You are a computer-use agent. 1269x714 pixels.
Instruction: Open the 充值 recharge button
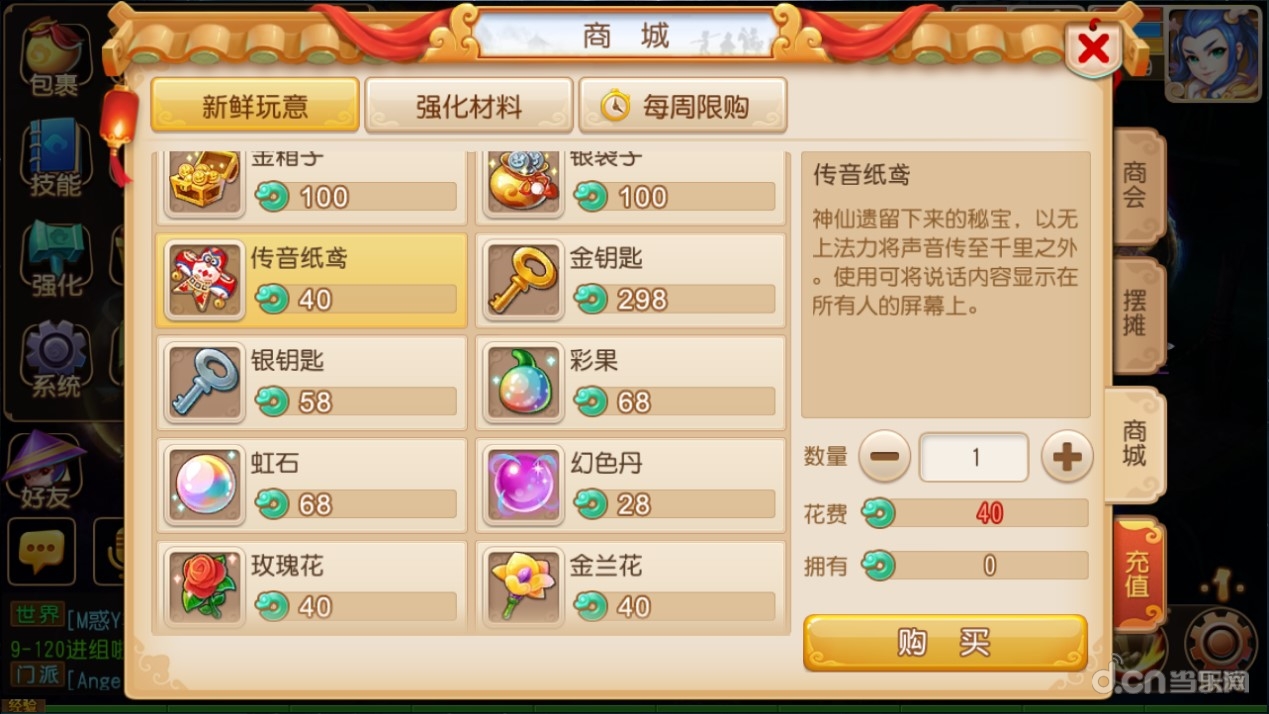pos(1138,574)
